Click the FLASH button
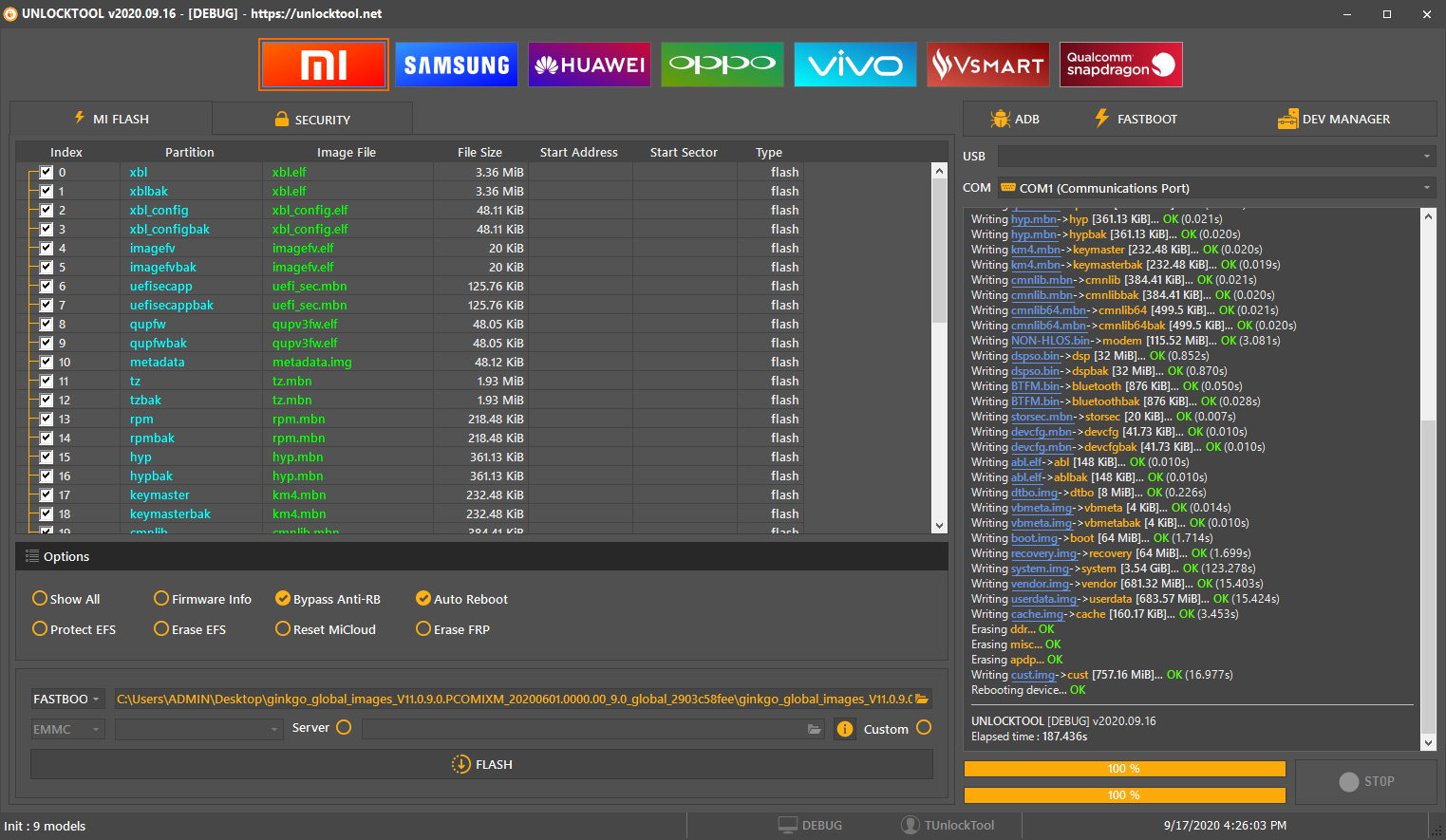This screenshot has height=840, width=1446. [481, 764]
